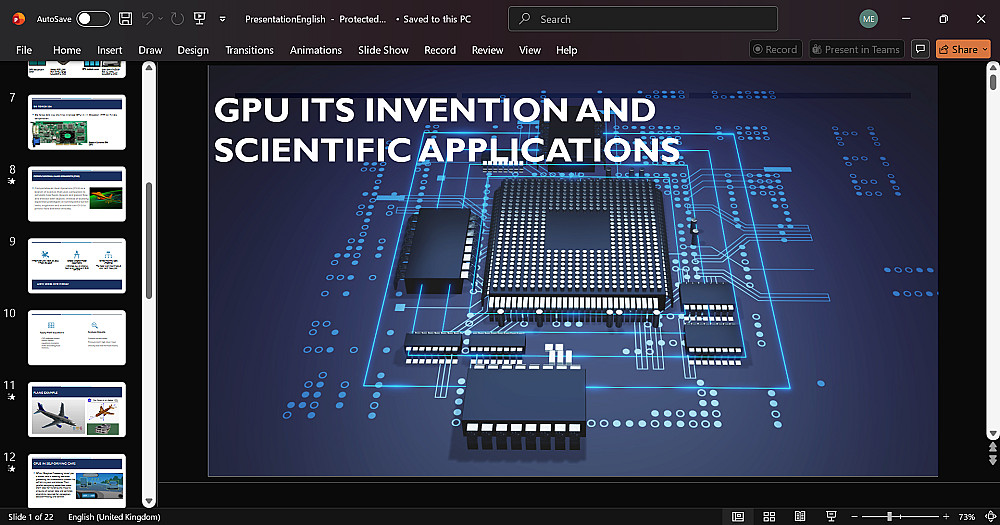Click the Record button at top right

[x=776, y=49]
